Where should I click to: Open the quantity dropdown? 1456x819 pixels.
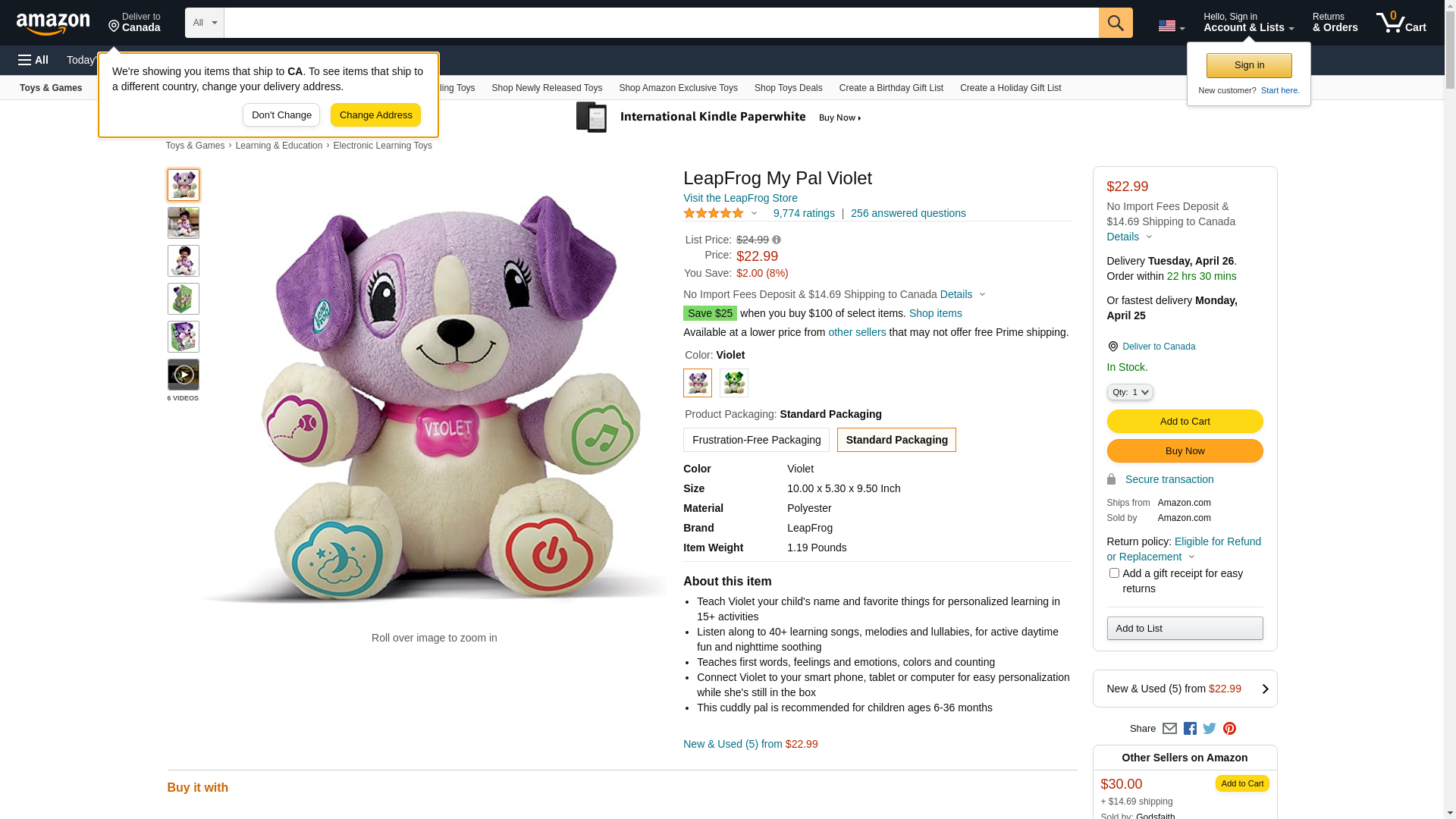(1130, 392)
